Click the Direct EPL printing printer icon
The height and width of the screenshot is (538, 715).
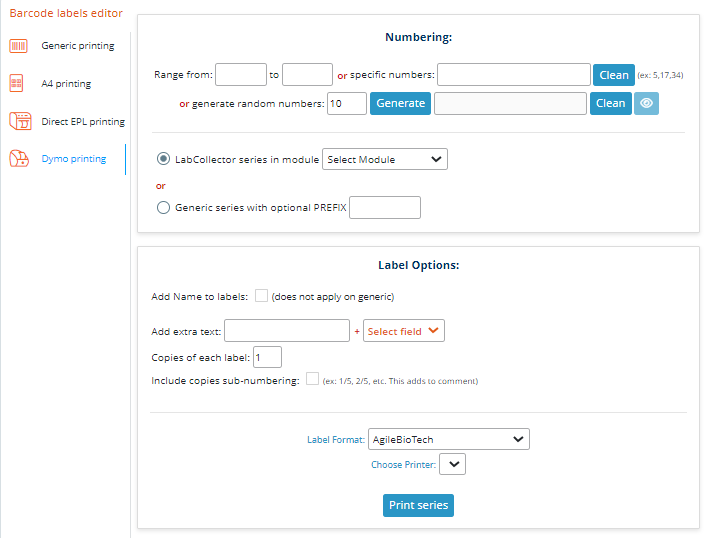(20, 121)
